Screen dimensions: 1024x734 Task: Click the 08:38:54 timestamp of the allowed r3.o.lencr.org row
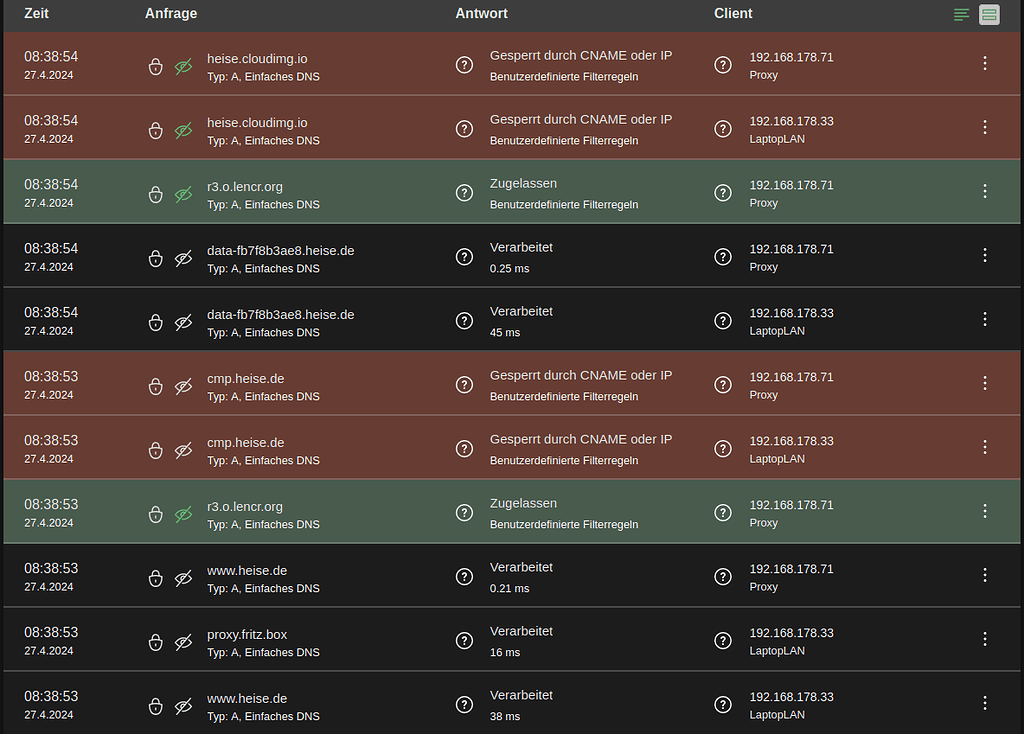51,185
